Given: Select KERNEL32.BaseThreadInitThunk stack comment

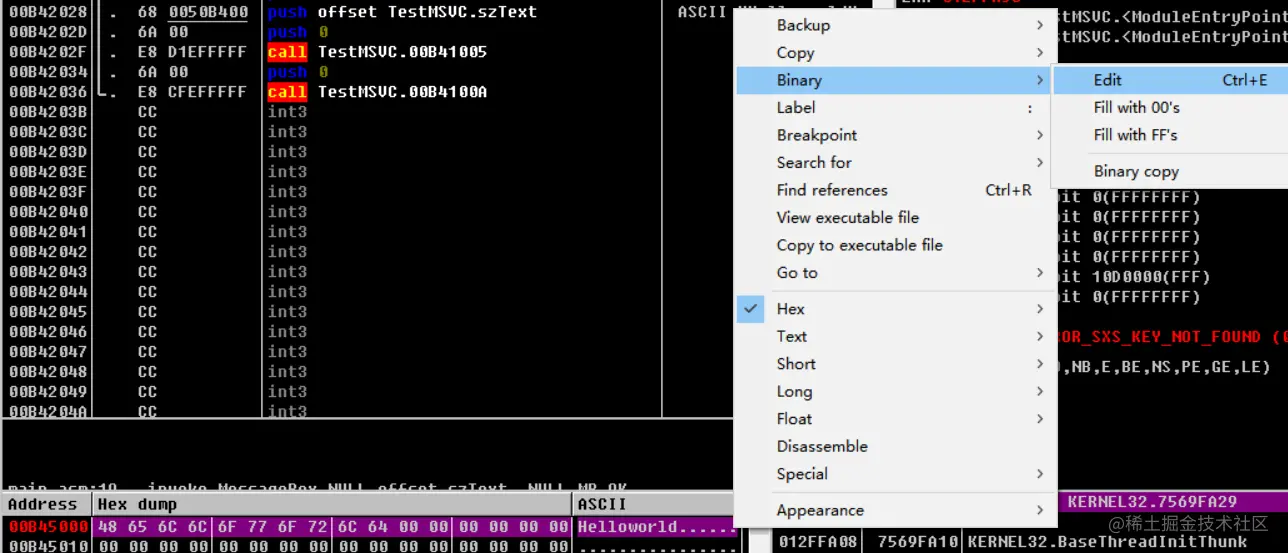Looking at the screenshot, I should click(1107, 542).
